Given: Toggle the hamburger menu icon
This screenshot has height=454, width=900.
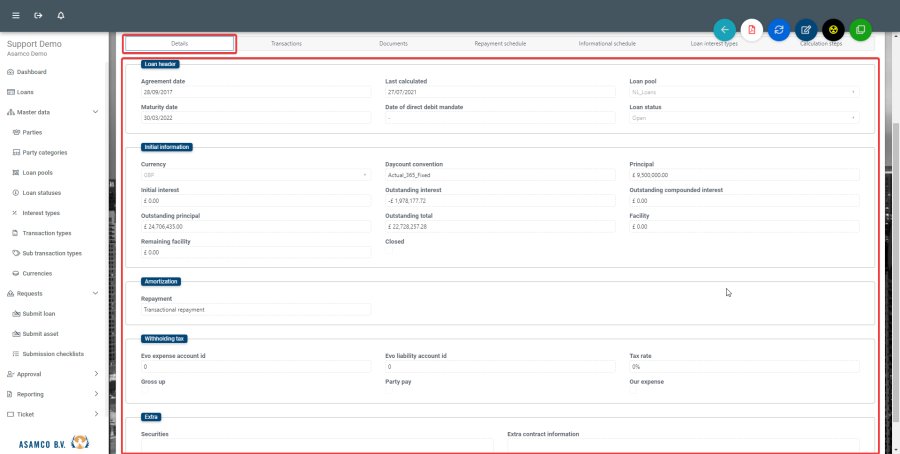Looking at the screenshot, I should tap(16, 16).
